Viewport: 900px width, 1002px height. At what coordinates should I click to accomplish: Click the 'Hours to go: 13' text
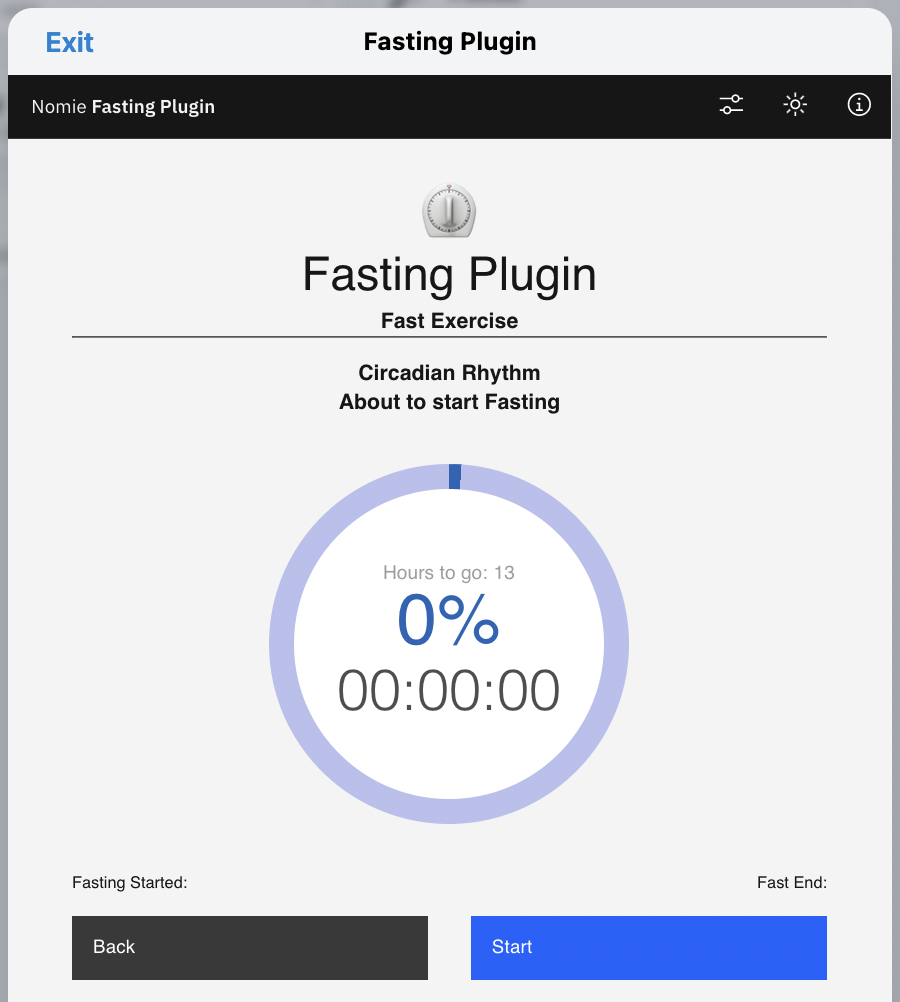tap(449, 573)
